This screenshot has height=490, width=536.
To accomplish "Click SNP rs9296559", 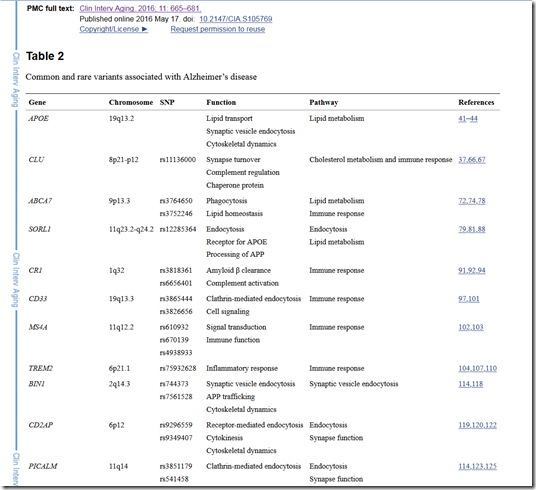I will (x=176, y=425).
